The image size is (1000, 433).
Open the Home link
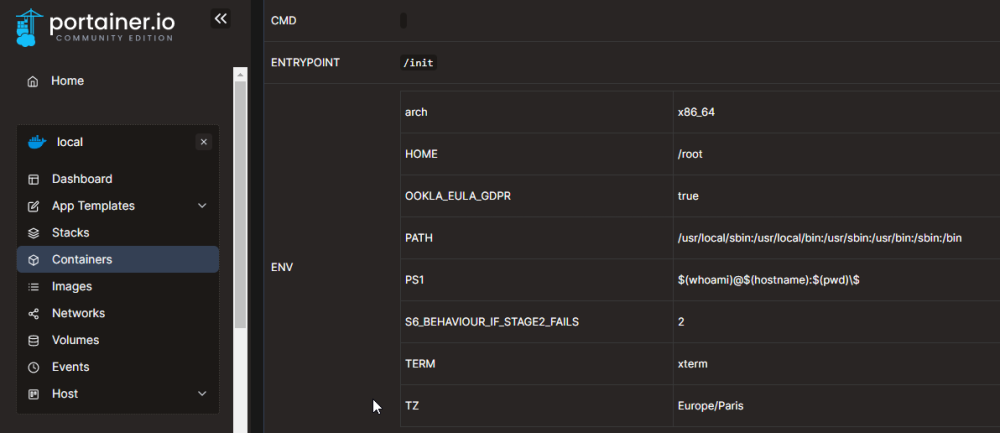[68, 81]
